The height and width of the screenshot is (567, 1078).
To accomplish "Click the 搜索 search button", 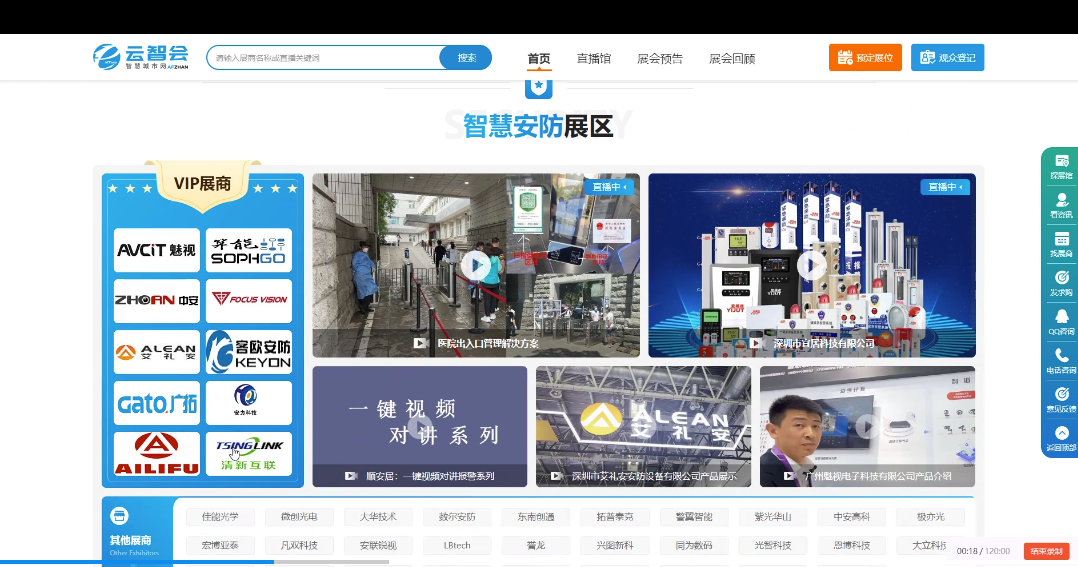I will click(466, 58).
